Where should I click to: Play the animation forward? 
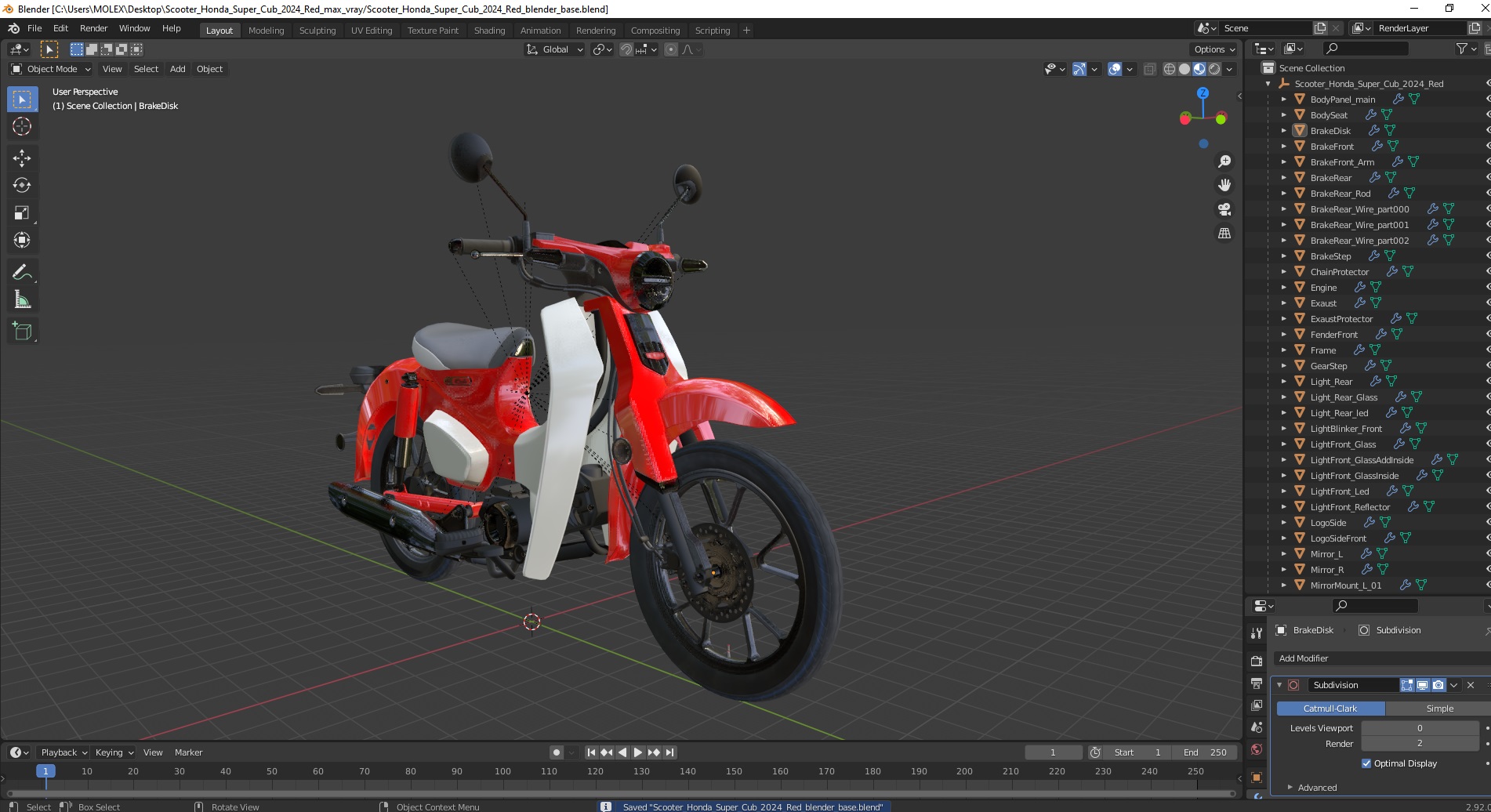click(637, 752)
